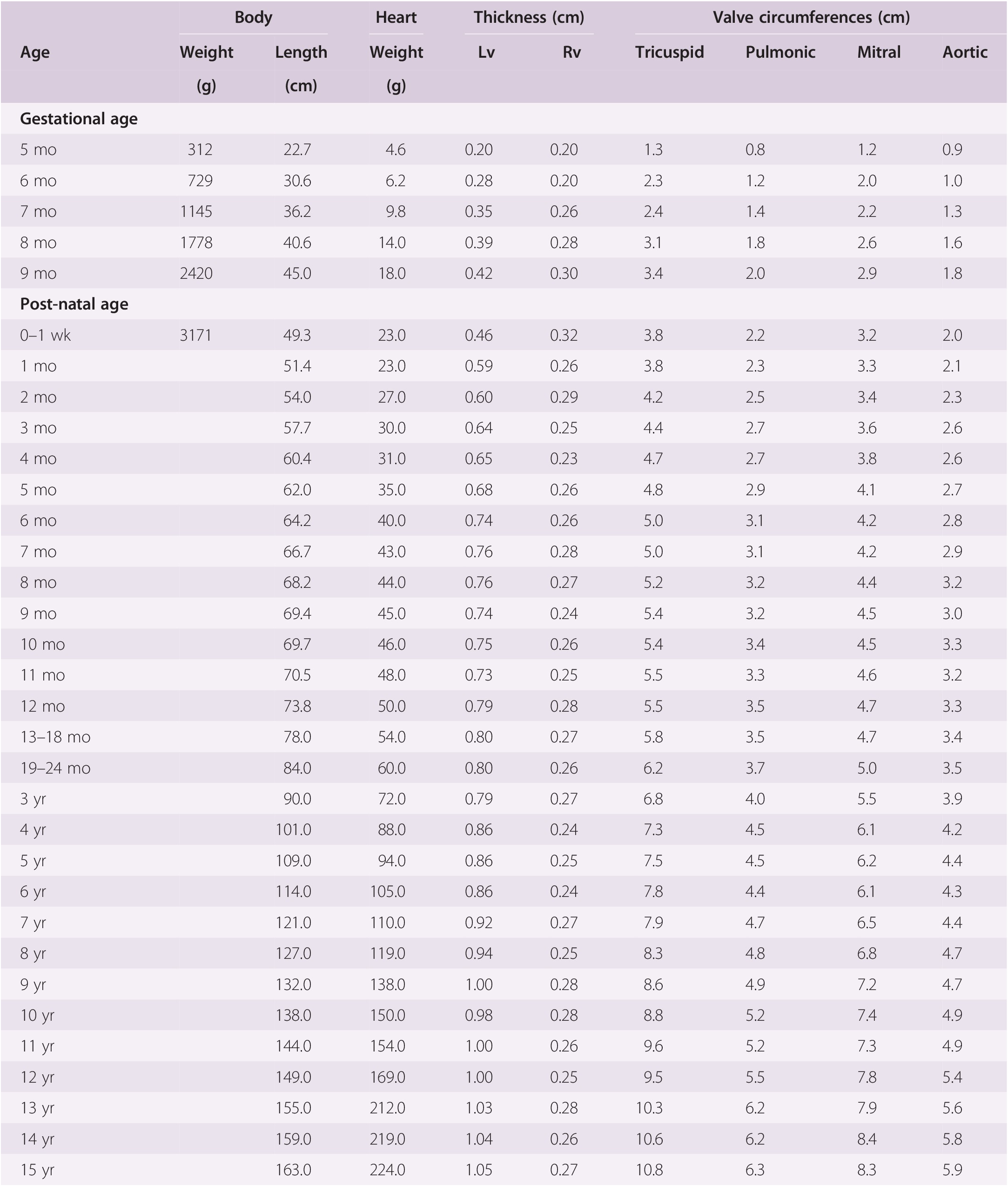
Task: Click the Heart group header
Action: [396, 17]
